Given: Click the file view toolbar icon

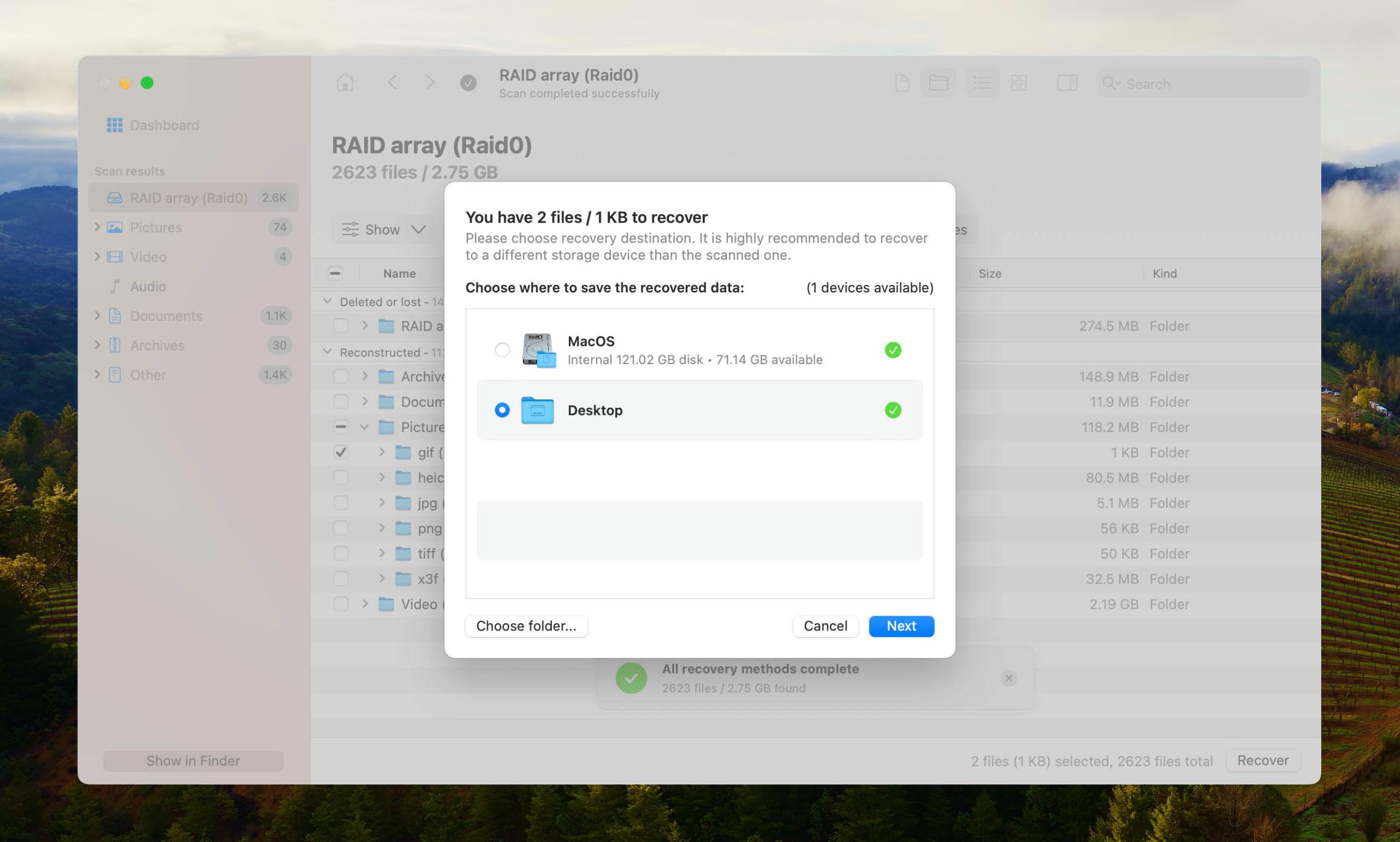Looking at the screenshot, I should (x=901, y=83).
